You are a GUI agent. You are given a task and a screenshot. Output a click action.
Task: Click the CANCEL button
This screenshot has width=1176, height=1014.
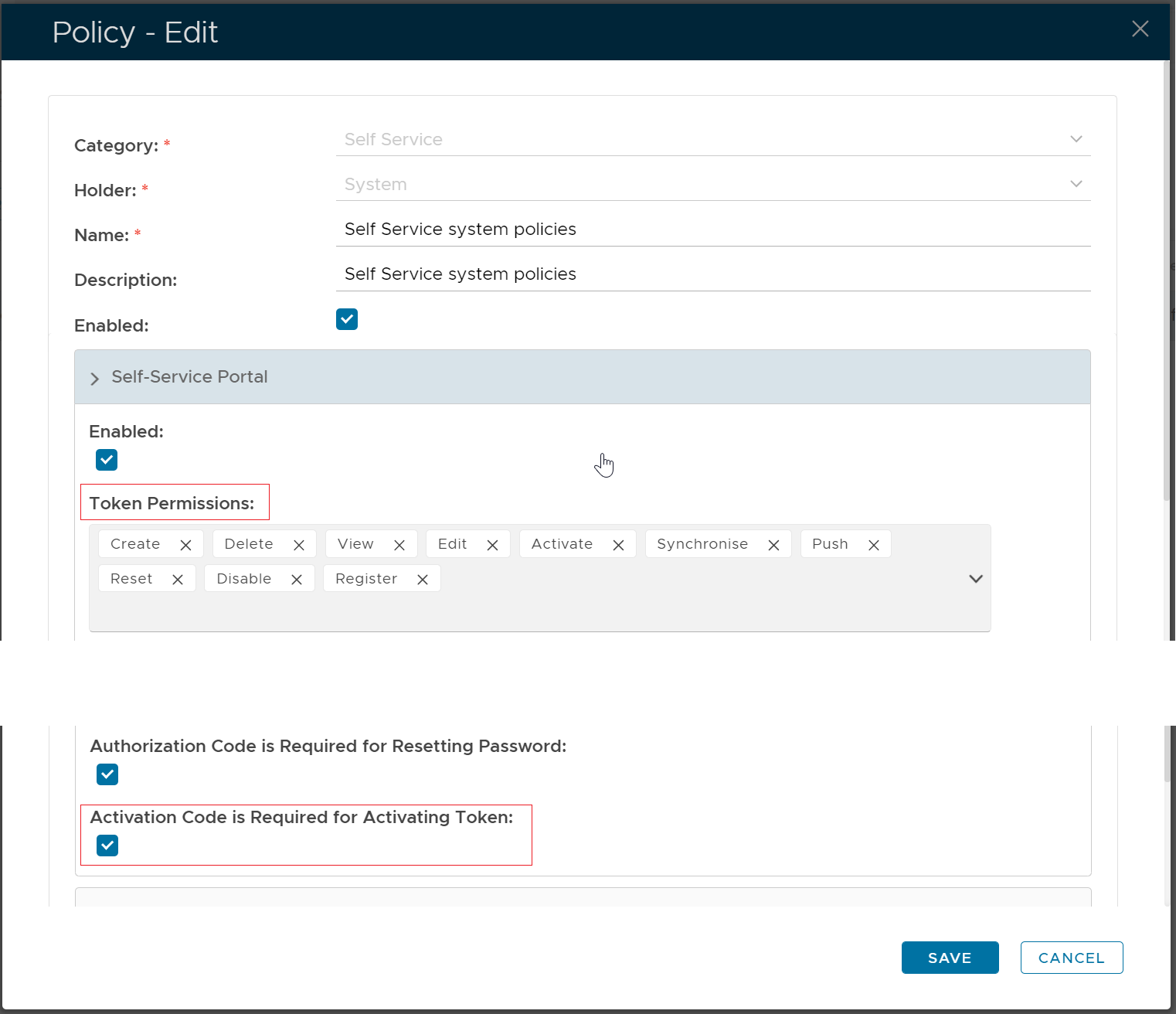(x=1071, y=958)
